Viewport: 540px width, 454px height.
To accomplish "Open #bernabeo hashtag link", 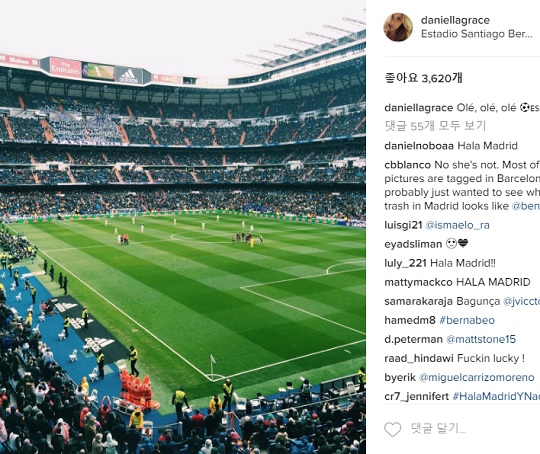I will [x=467, y=320].
